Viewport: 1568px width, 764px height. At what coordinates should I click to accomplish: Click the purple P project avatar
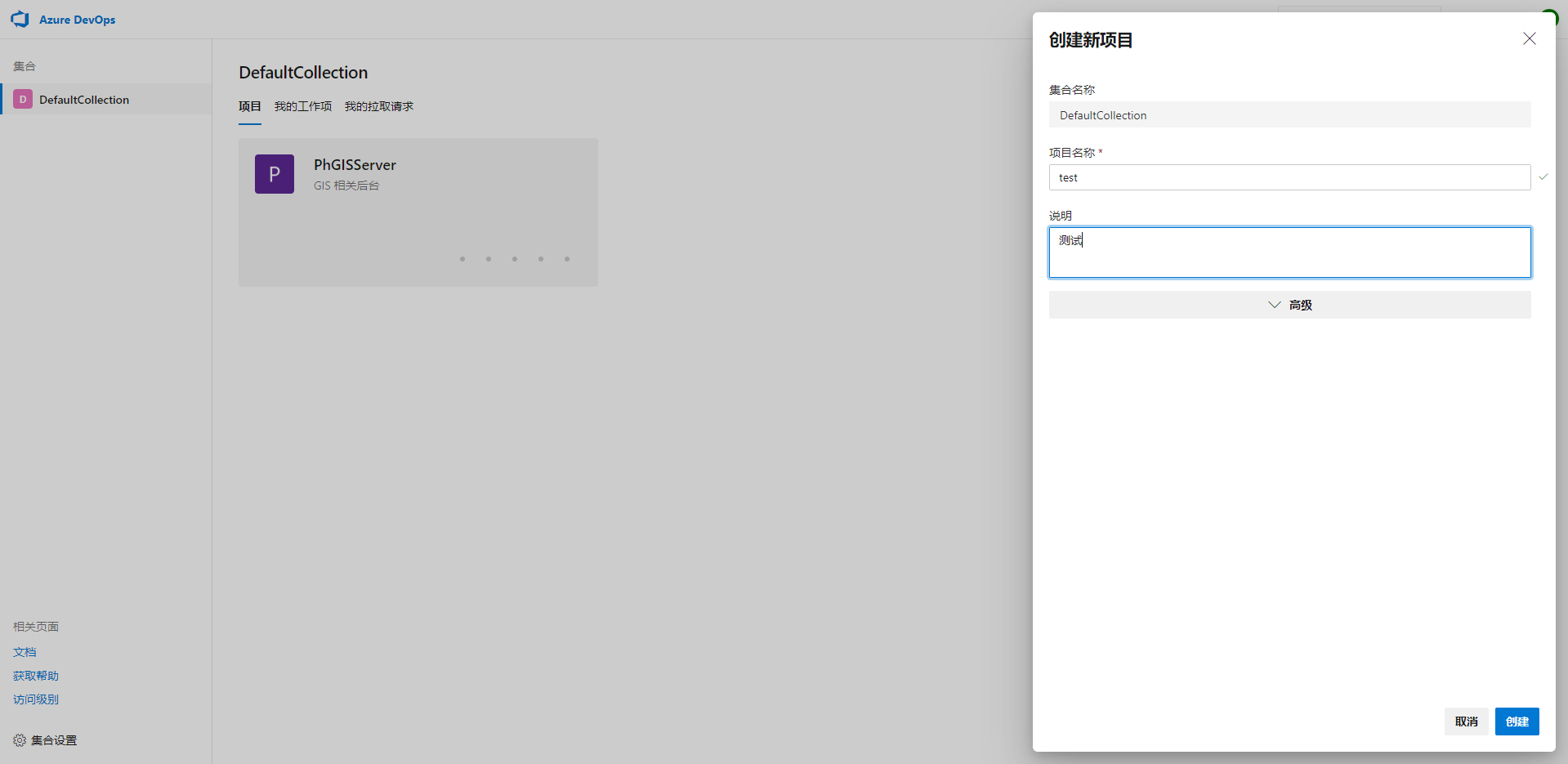coord(275,174)
